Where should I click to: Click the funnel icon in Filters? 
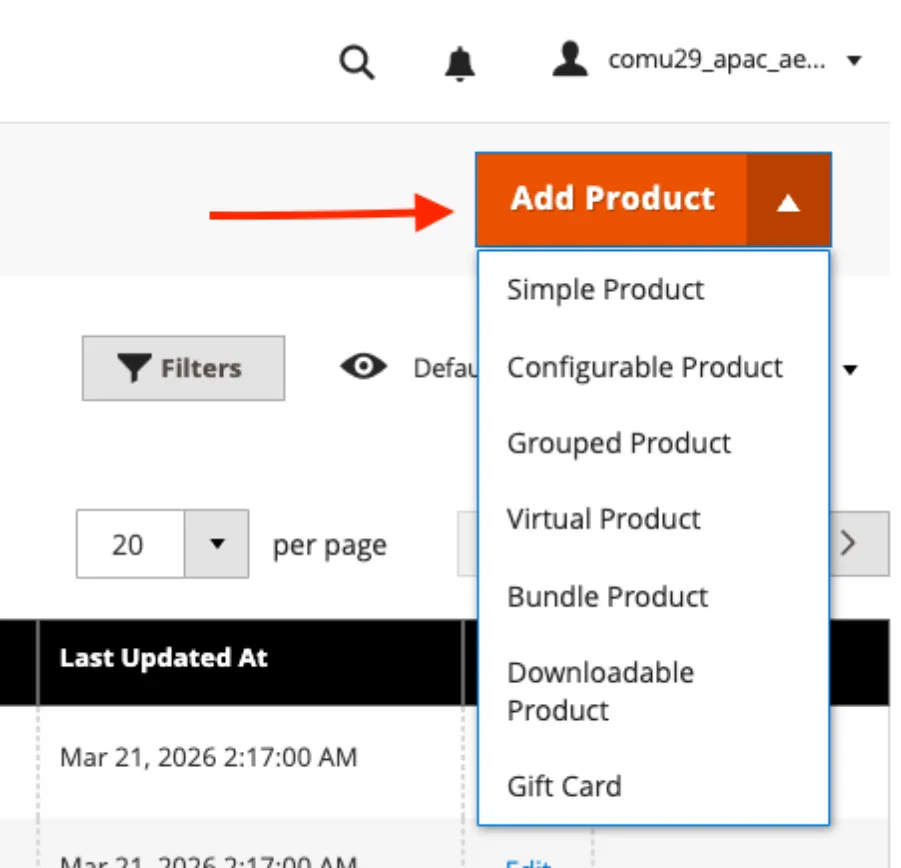pyautogui.click(x=134, y=368)
